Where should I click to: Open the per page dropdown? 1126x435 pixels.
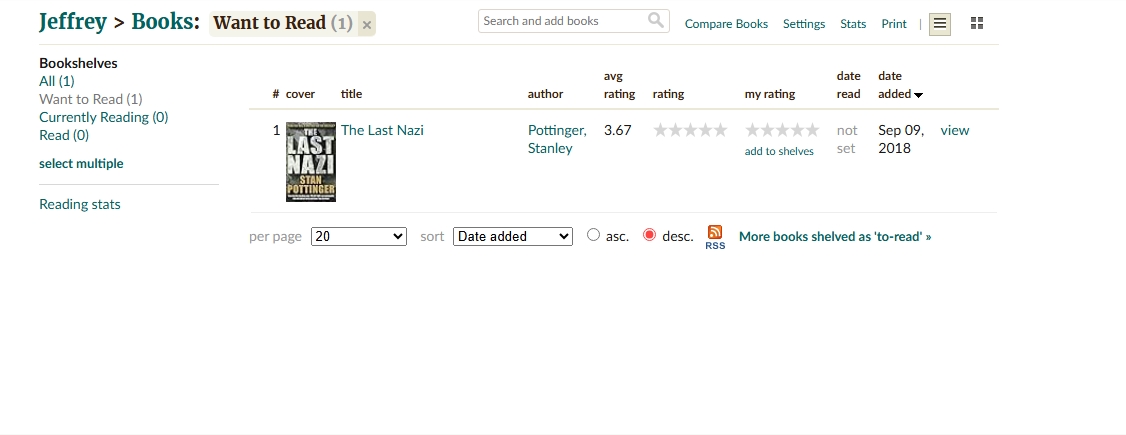point(358,236)
